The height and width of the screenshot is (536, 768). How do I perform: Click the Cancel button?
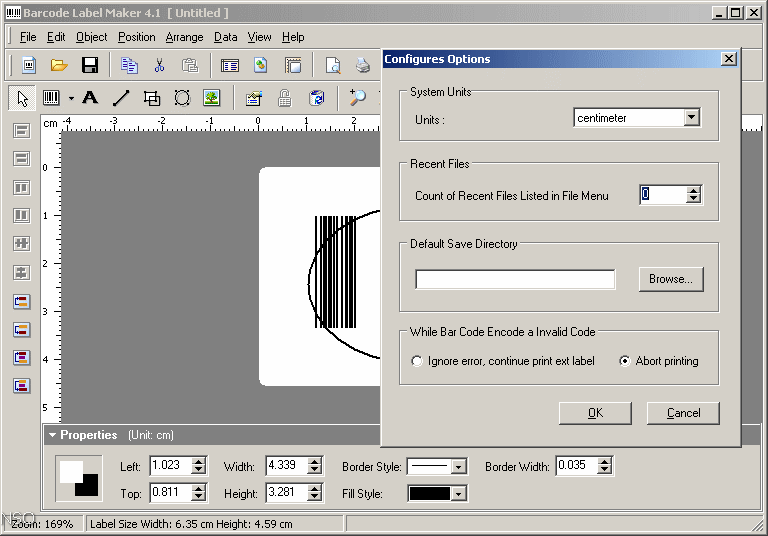click(x=683, y=413)
